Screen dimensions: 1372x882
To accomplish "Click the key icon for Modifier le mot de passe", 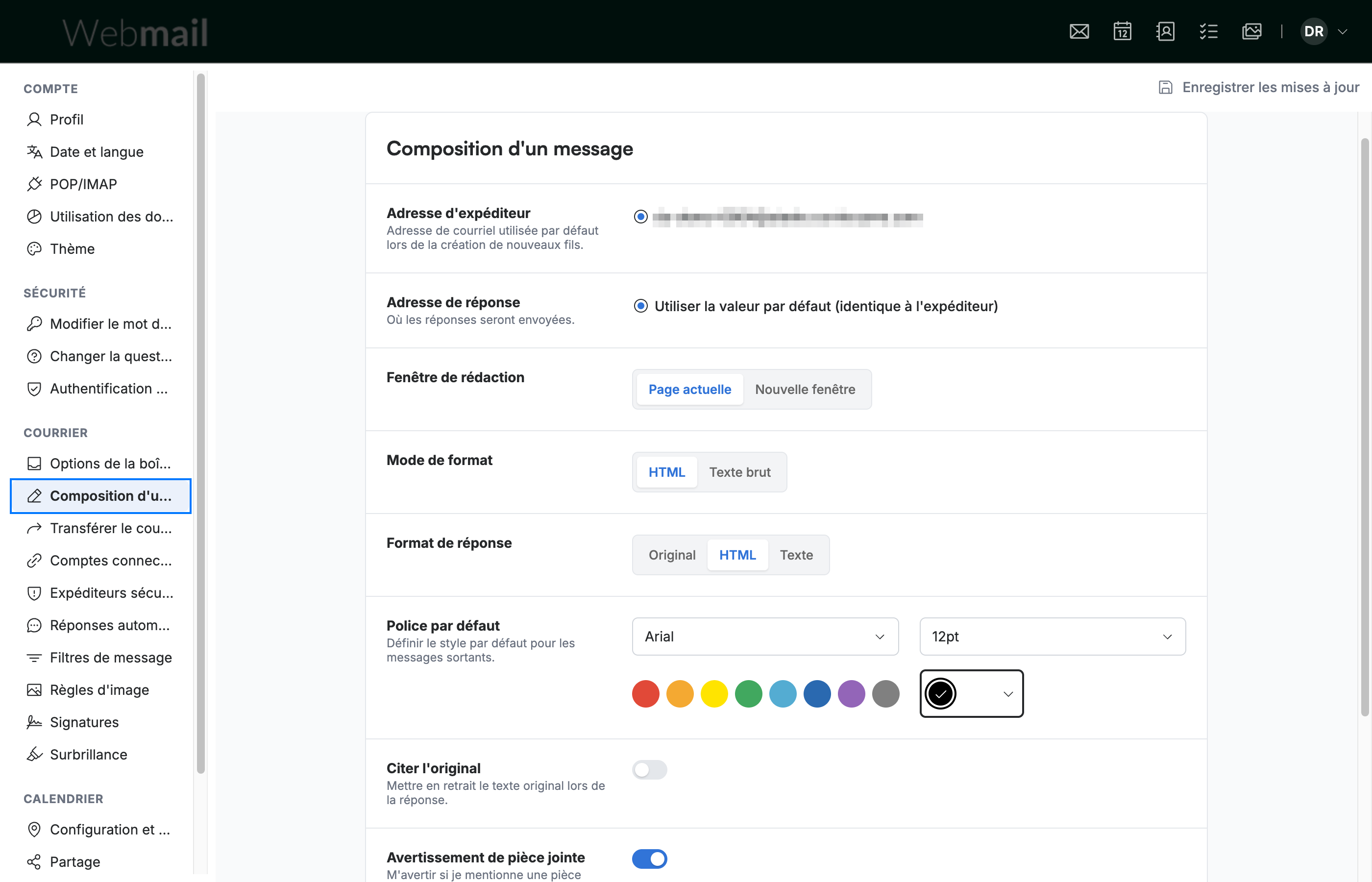I will coord(34,323).
